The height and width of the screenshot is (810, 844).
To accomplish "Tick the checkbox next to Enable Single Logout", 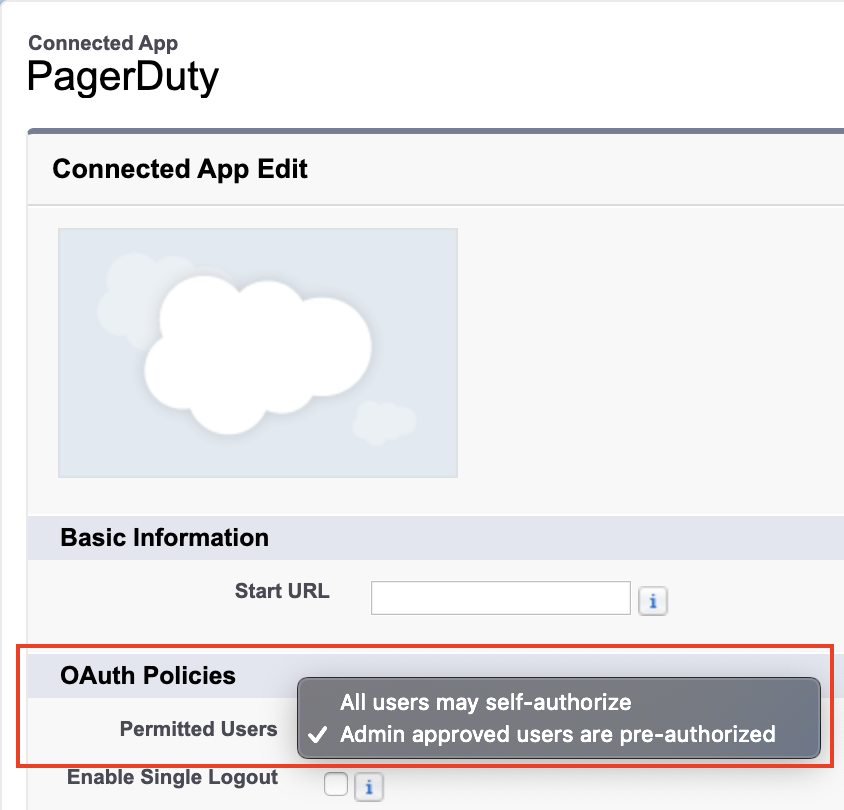I will pos(335,786).
